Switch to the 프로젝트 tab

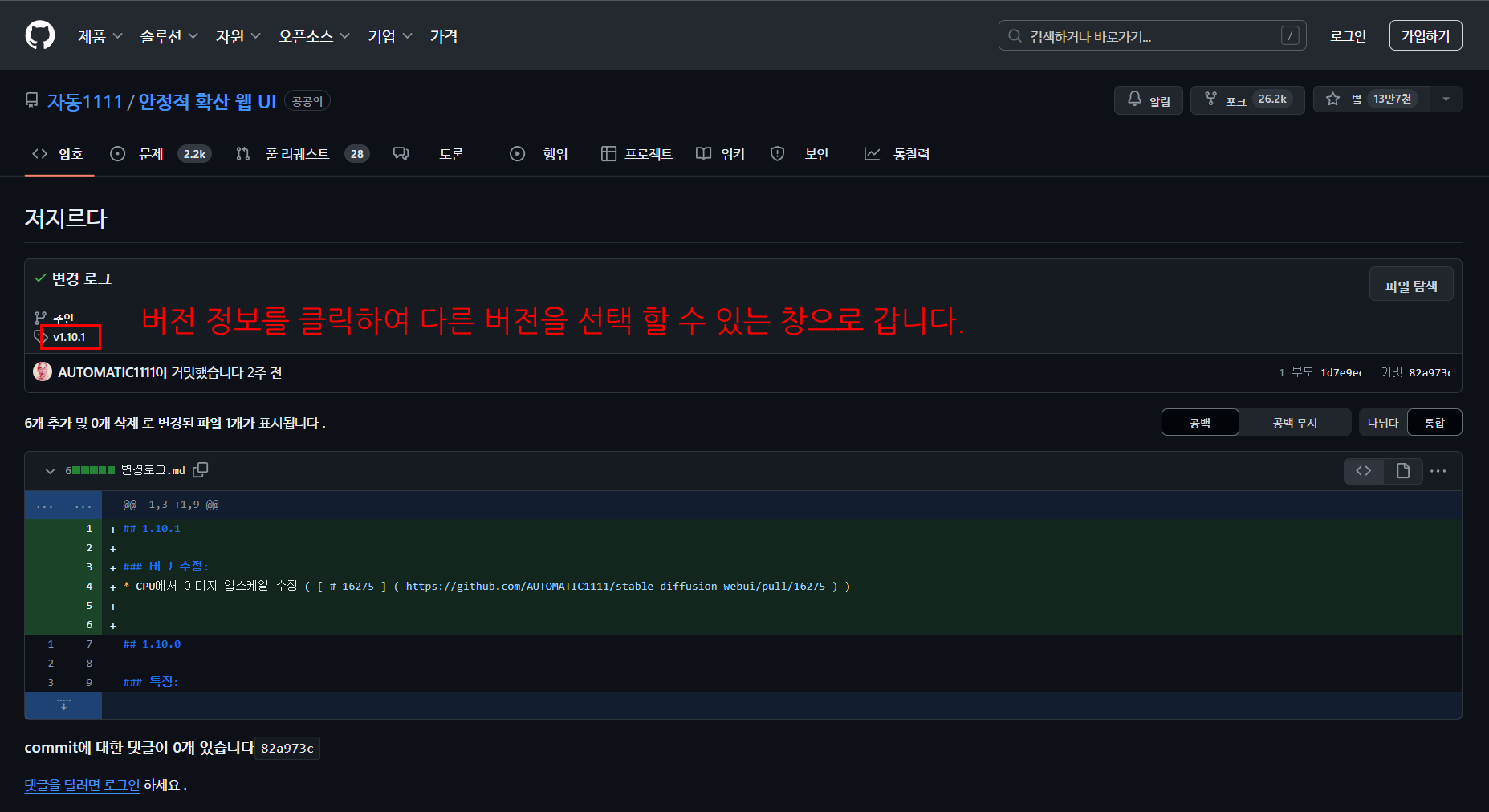637,153
